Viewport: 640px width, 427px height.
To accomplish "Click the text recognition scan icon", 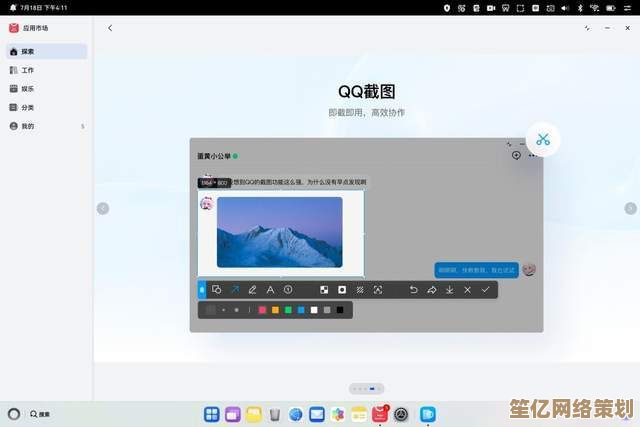I will click(x=378, y=290).
